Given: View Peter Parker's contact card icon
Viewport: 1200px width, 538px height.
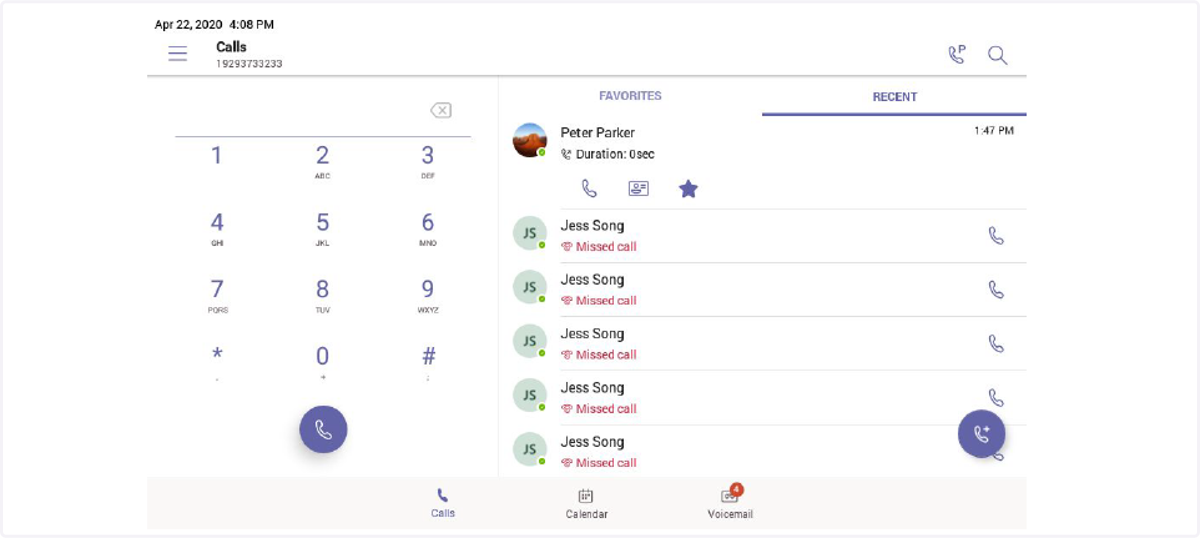Looking at the screenshot, I should tap(638, 188).
